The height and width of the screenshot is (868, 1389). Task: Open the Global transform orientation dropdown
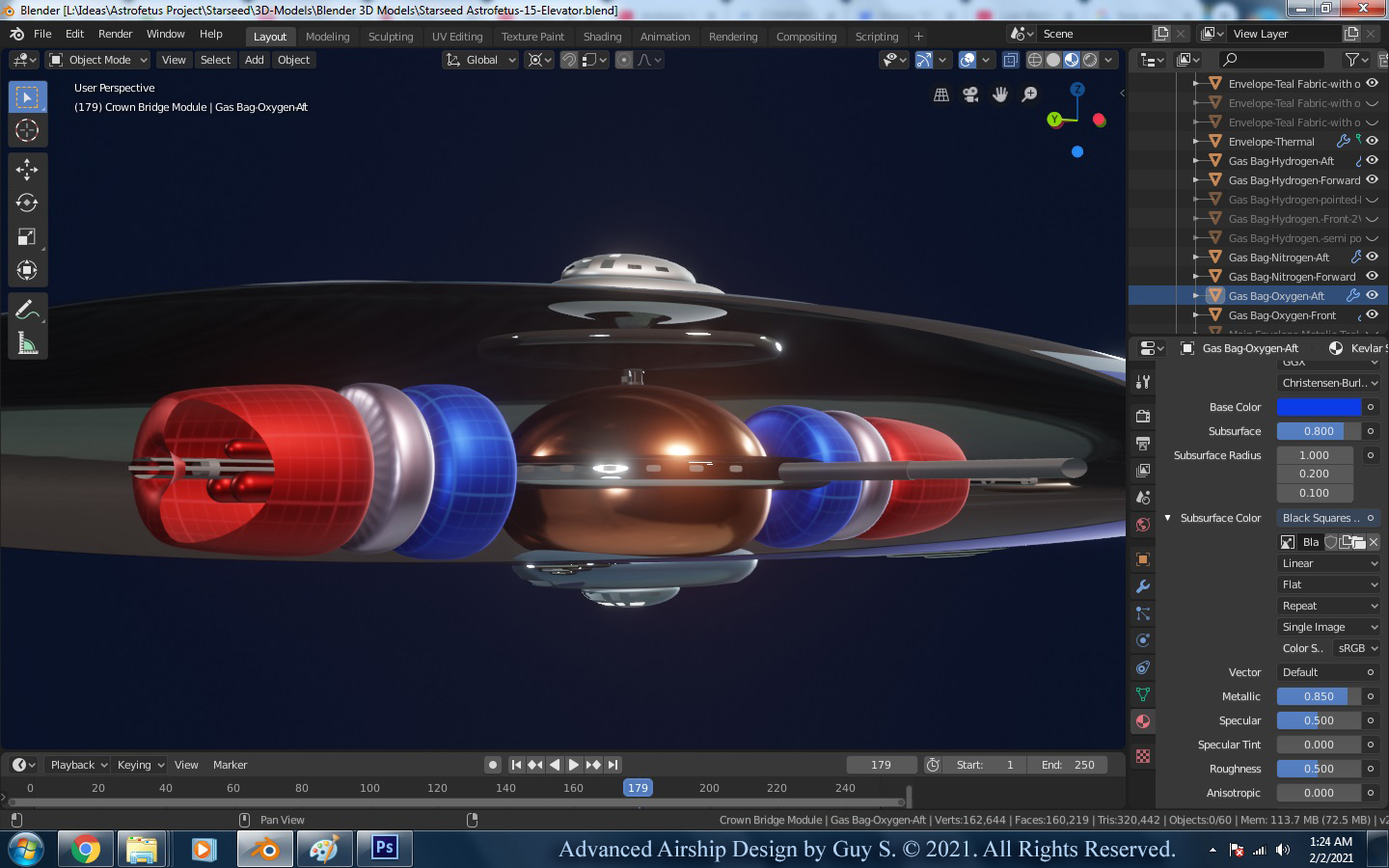click(x=480, y=60)
